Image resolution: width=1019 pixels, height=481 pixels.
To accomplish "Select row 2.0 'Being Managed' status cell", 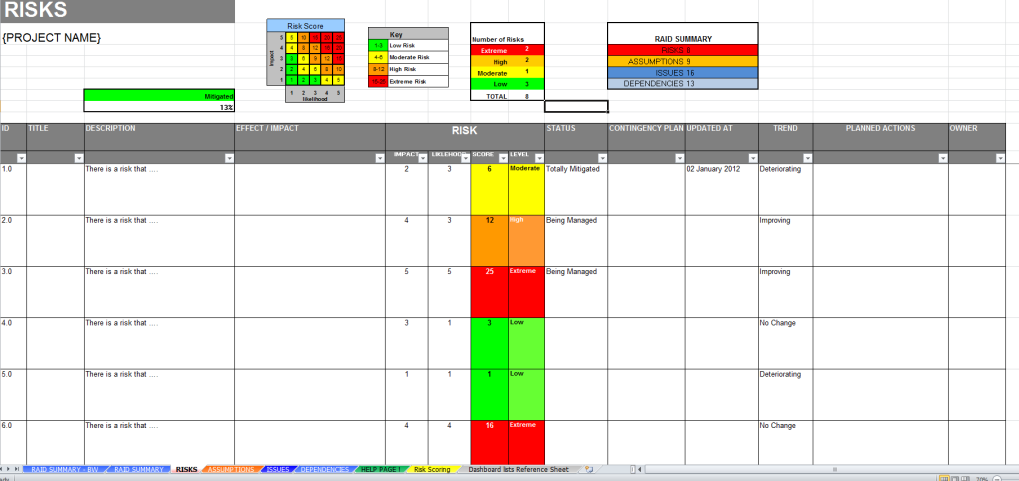I will [576, 240].
